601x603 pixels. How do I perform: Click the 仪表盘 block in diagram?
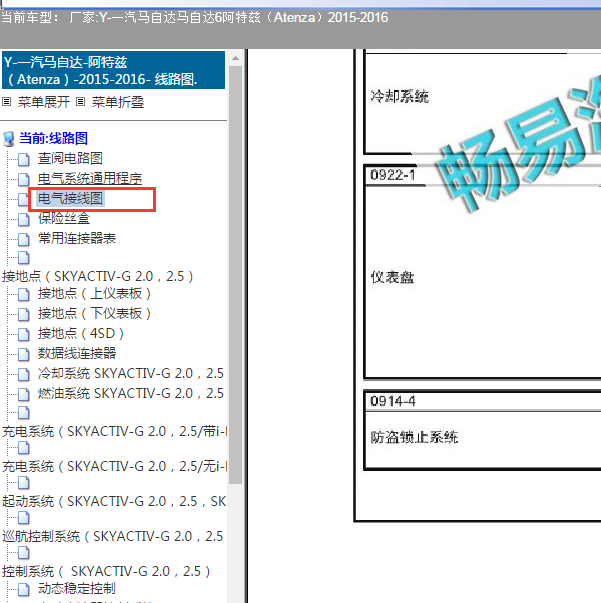[392, 277]
